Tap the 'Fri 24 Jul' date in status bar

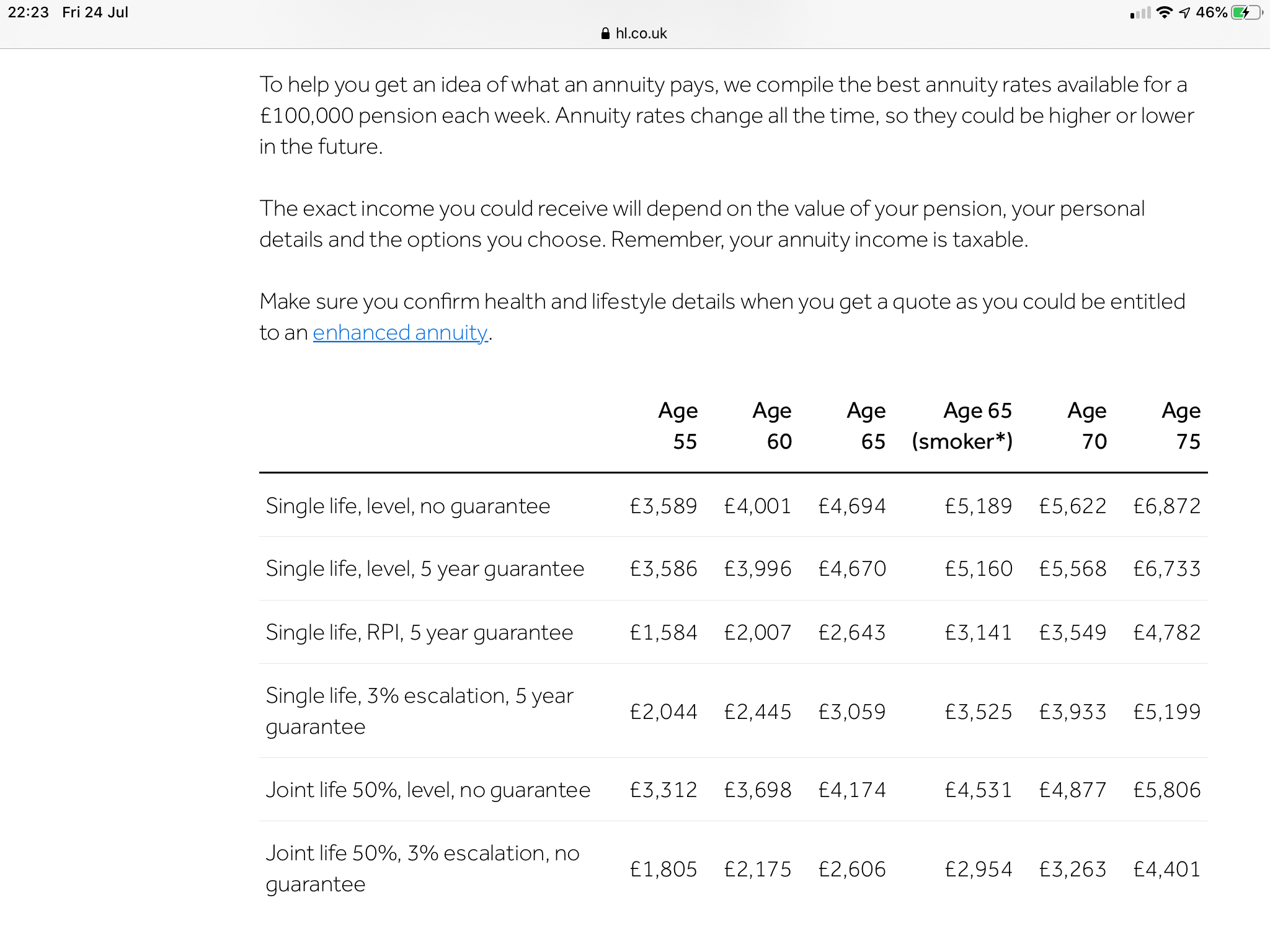coord(95,12)
